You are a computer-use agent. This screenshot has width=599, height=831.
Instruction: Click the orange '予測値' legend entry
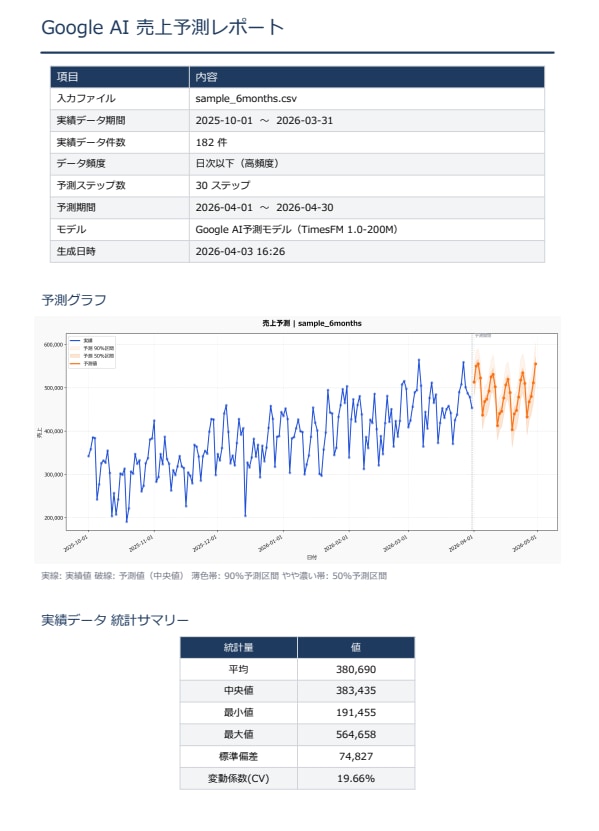point(84,364)
